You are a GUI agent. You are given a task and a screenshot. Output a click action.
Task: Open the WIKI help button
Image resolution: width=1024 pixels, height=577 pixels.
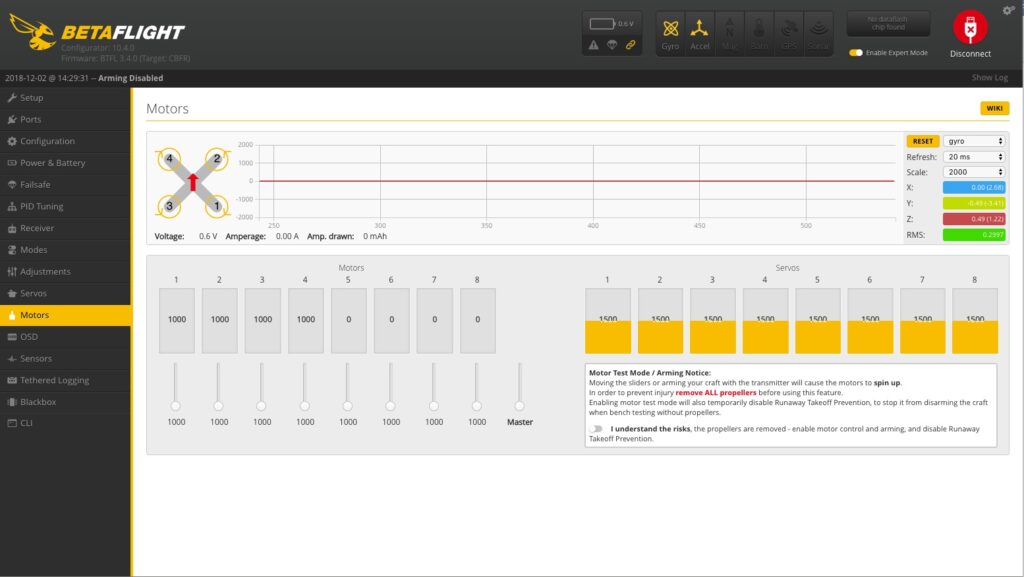[994, 108]
